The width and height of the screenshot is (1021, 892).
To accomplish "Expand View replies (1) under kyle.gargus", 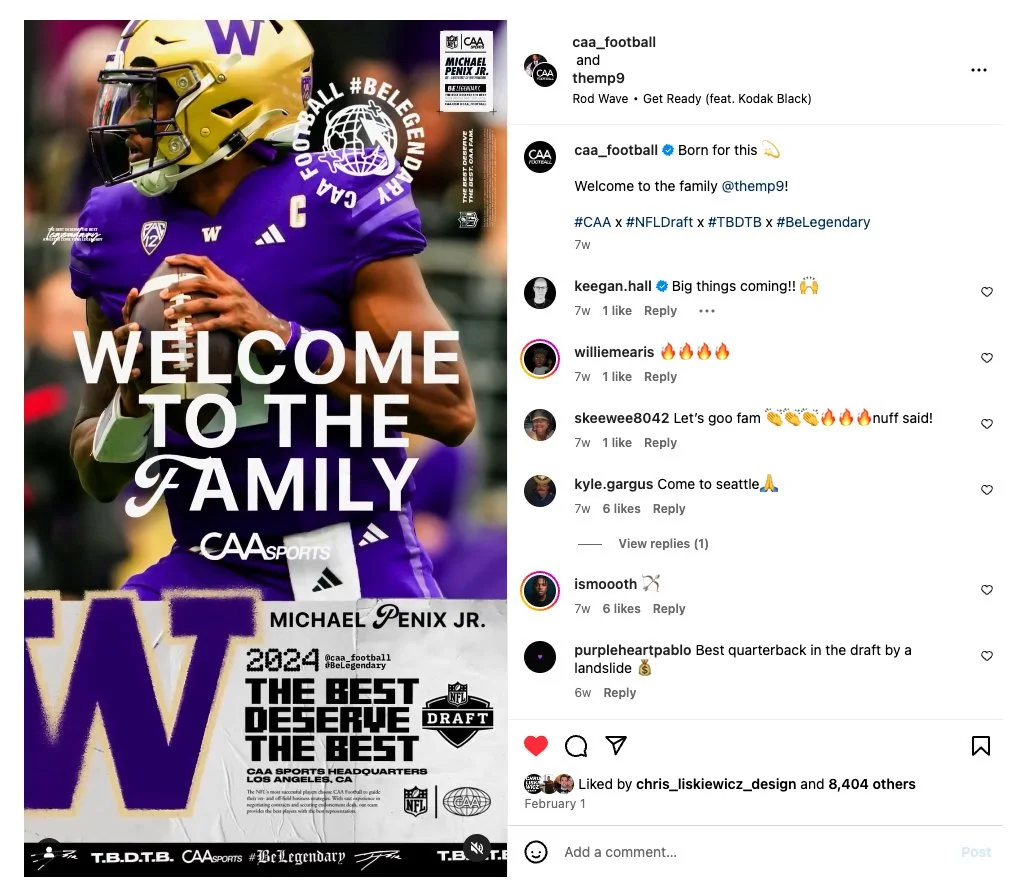I will (x=663, y=544).
